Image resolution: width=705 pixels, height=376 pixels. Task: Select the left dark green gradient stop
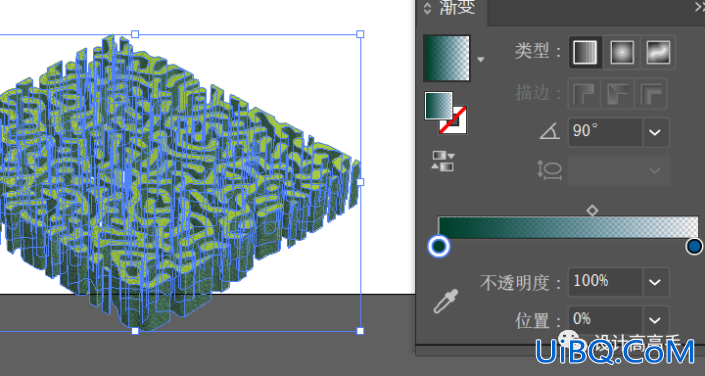[439, 246]
